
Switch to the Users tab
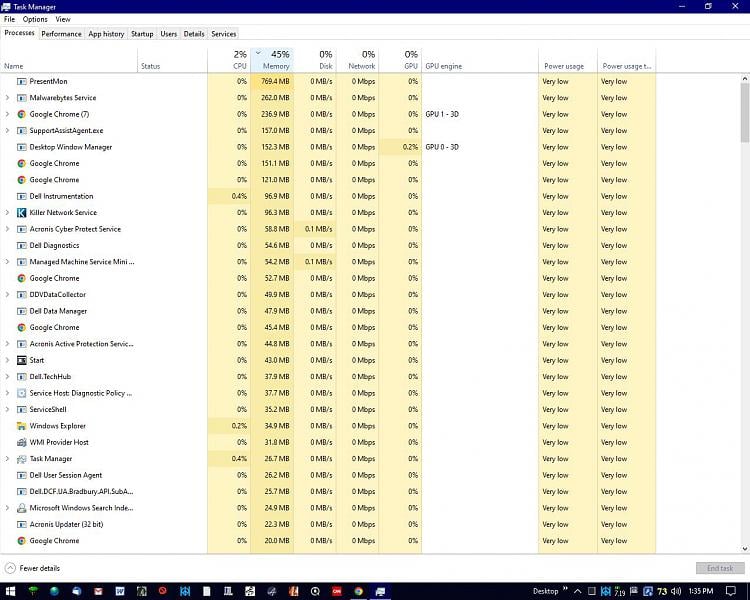[x=168, y=34]
